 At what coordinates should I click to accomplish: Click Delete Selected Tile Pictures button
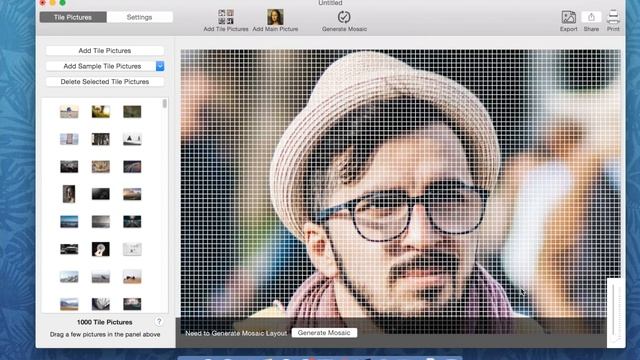[x=105, y=82]
